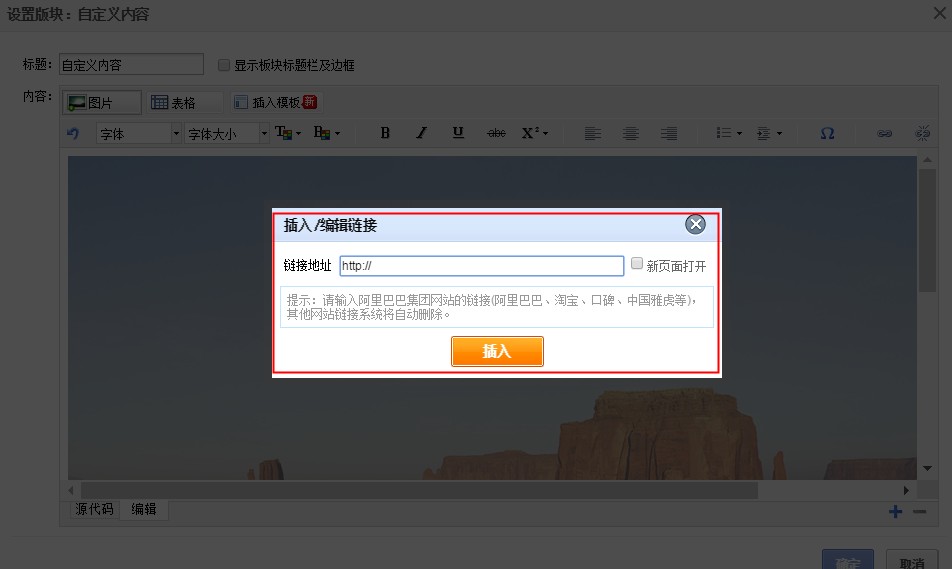Expand the 字体大小 size dropdown
Image resolution: width=952 pixels, height=569 pixels.
[x=227, y=133]
